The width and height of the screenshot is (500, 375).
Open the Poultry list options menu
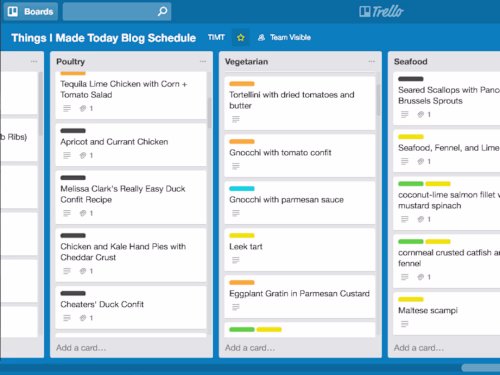click(203, 61)
